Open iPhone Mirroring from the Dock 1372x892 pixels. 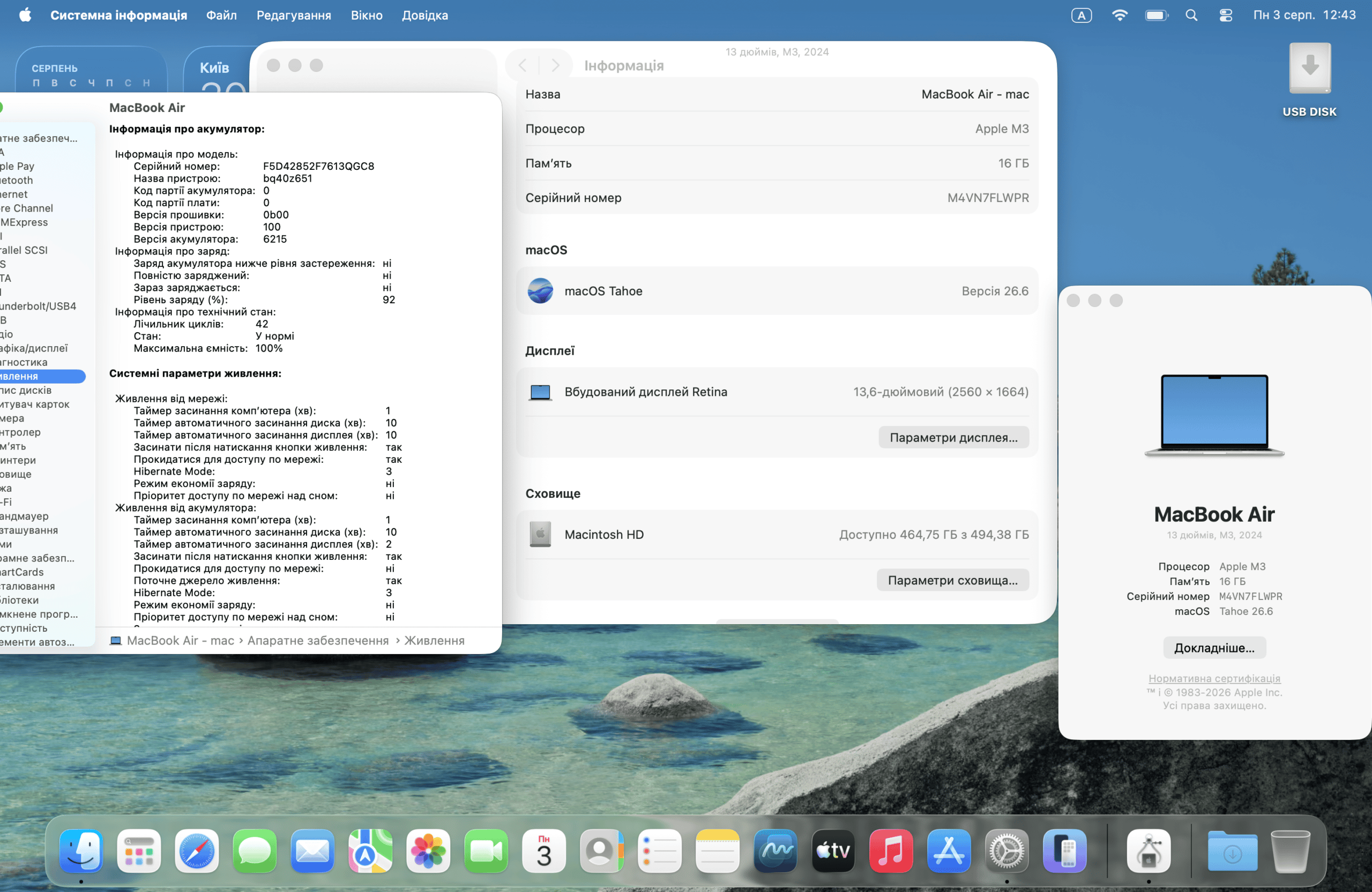click(x=1065, y=851)
